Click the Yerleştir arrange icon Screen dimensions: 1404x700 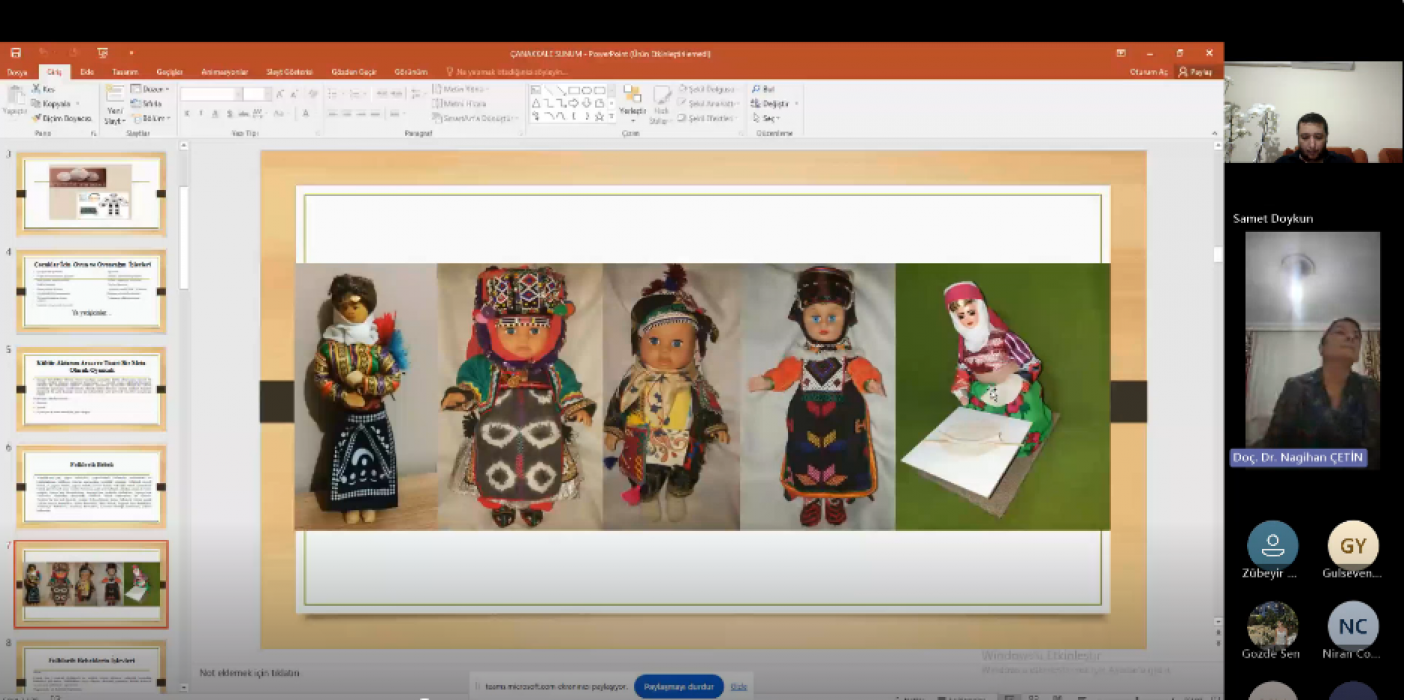tap(632, 97)
